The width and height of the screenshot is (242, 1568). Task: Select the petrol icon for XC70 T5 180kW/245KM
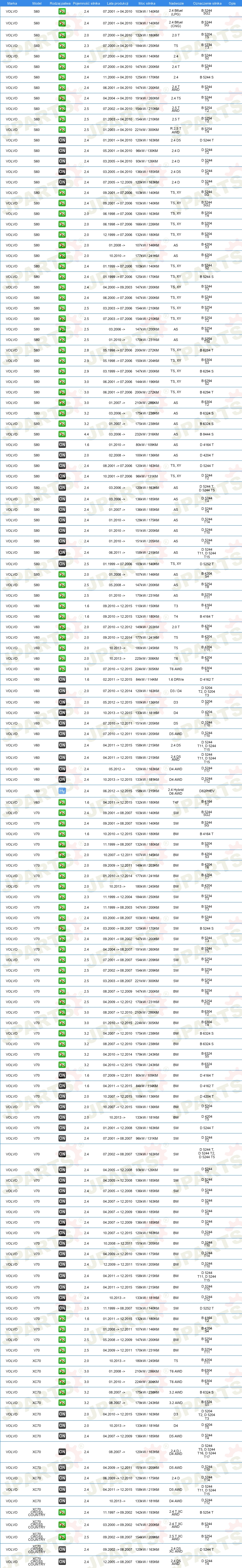(62, 1360)
